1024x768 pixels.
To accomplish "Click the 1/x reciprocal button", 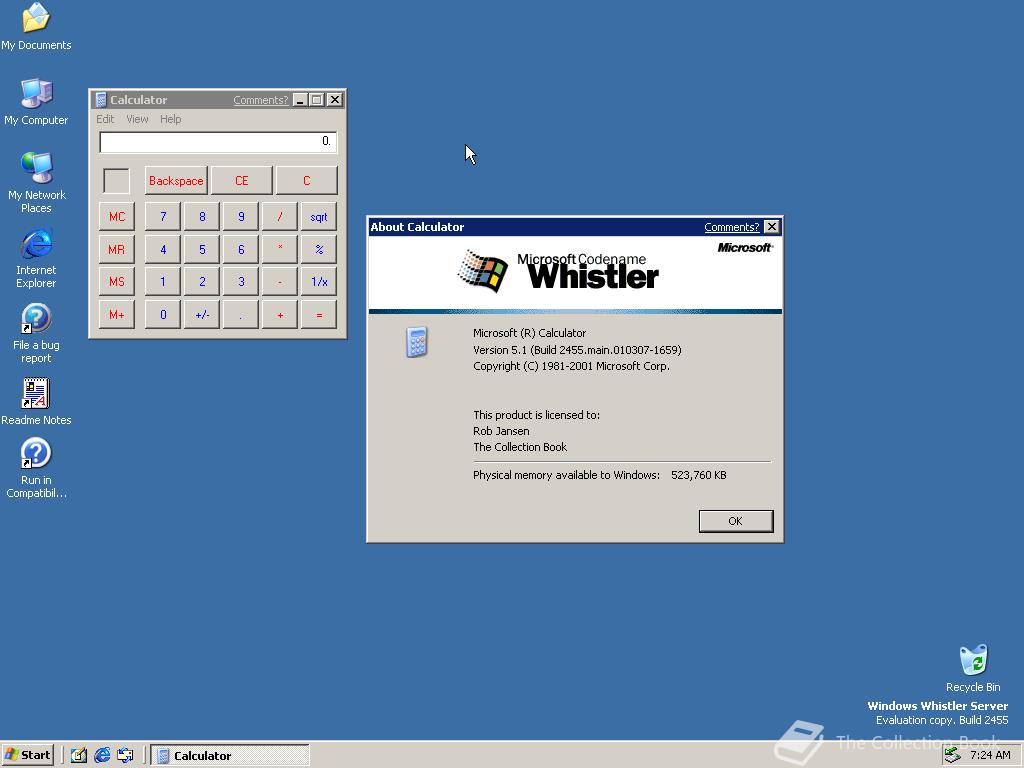I will pyautogui.click(x=319, y=281).
